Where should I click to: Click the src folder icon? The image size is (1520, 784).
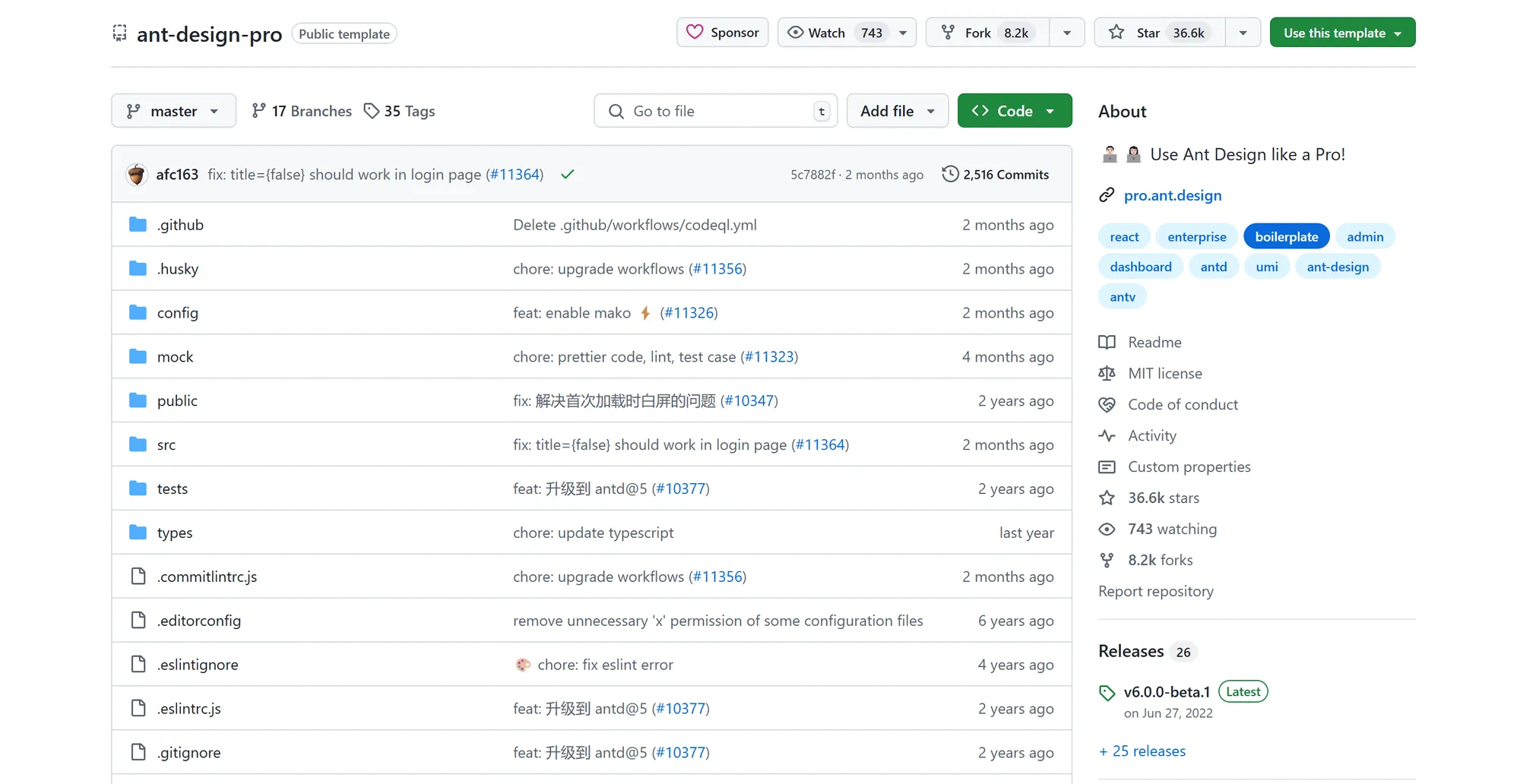coord(138,444)
